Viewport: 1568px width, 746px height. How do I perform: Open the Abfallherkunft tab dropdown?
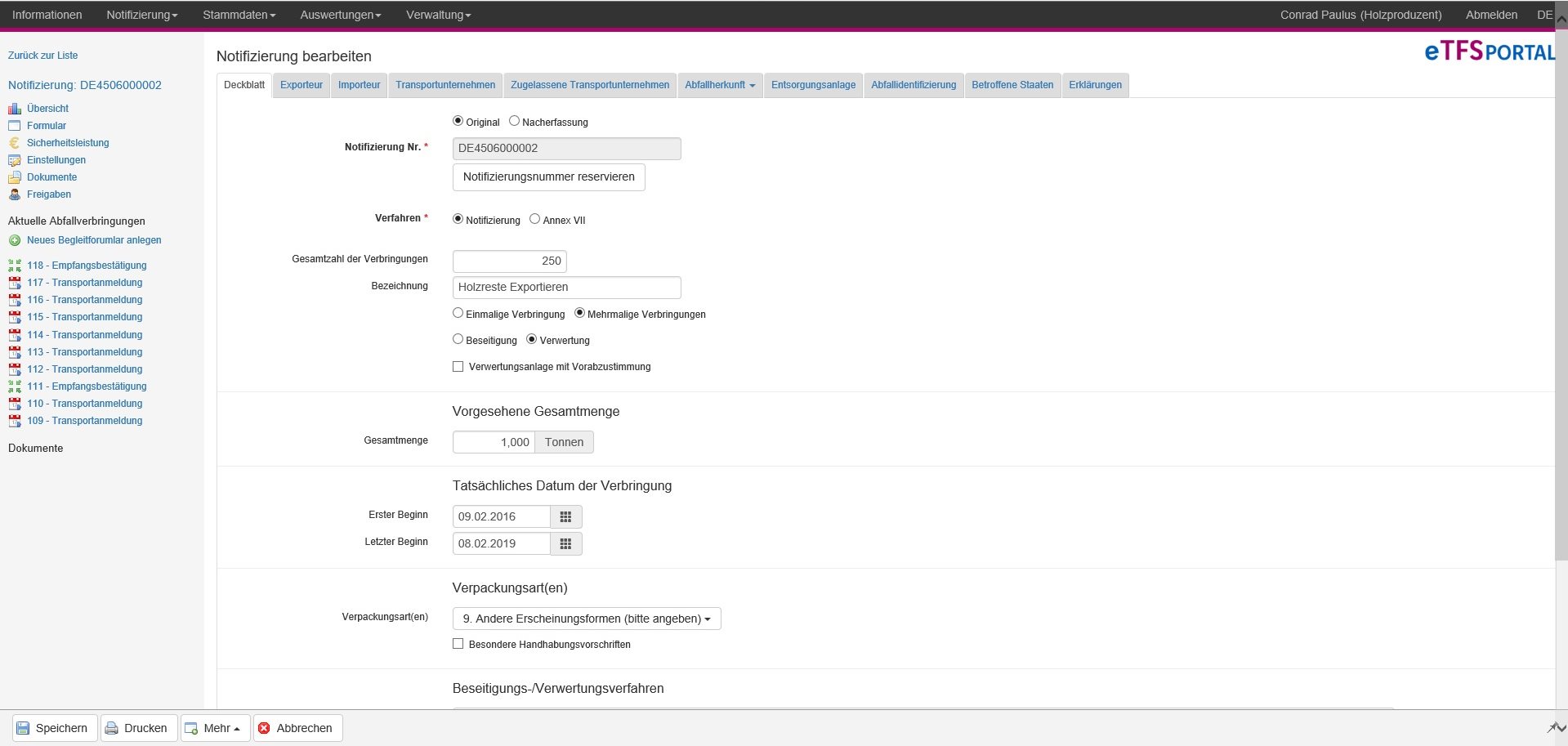click(x=720, y=85)
